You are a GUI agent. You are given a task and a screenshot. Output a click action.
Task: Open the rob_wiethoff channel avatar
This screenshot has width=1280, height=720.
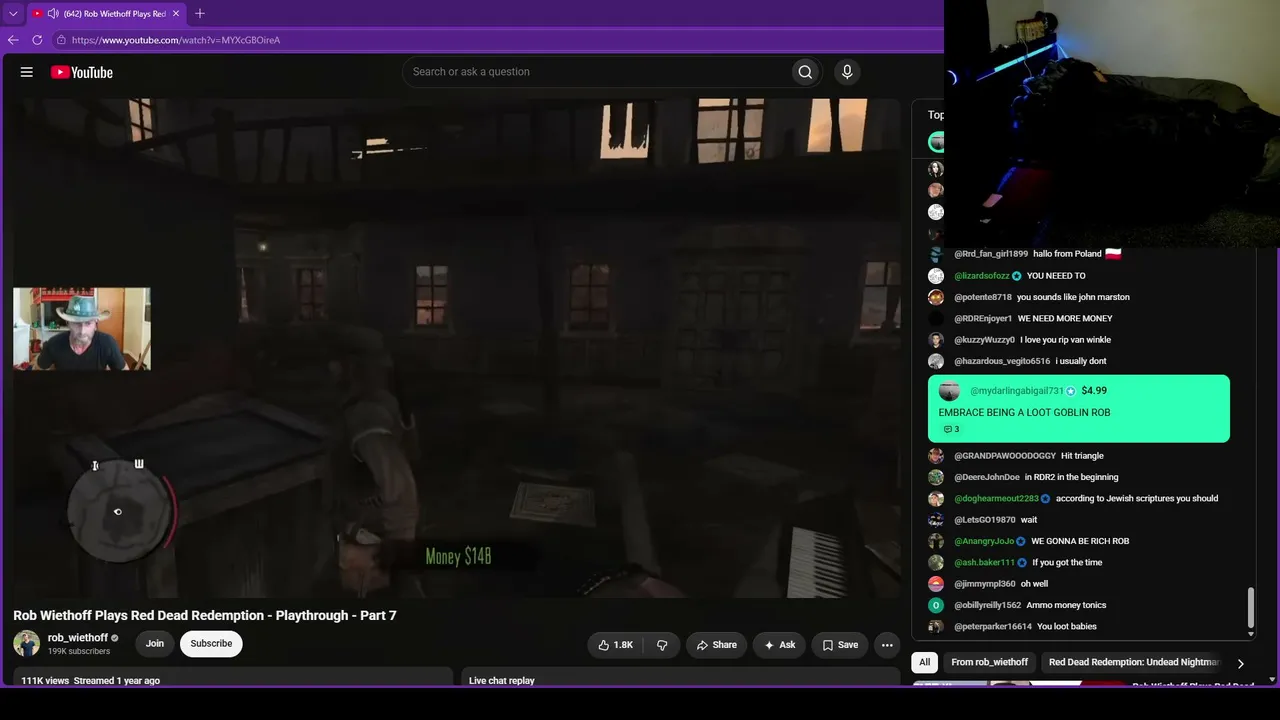(26, 644)
